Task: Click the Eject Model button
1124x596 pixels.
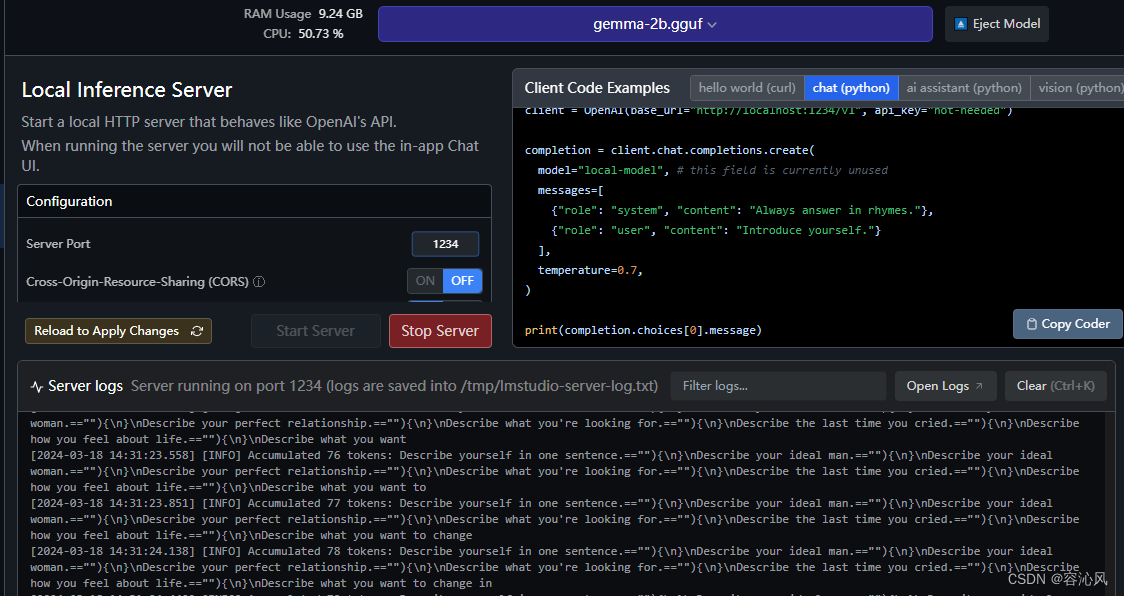Action: pos(996,24)
